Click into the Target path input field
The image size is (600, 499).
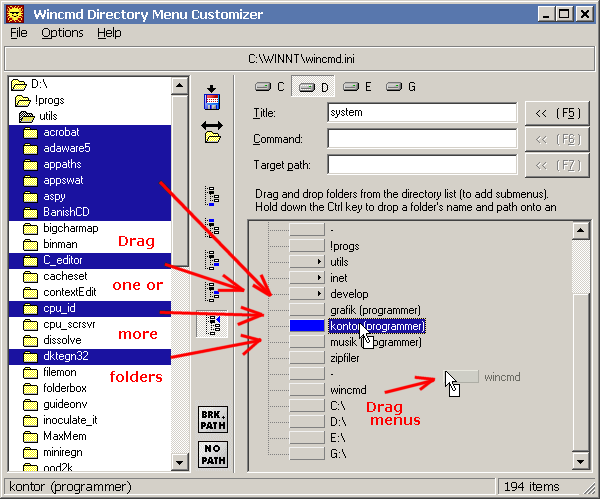tap(422, 165)
